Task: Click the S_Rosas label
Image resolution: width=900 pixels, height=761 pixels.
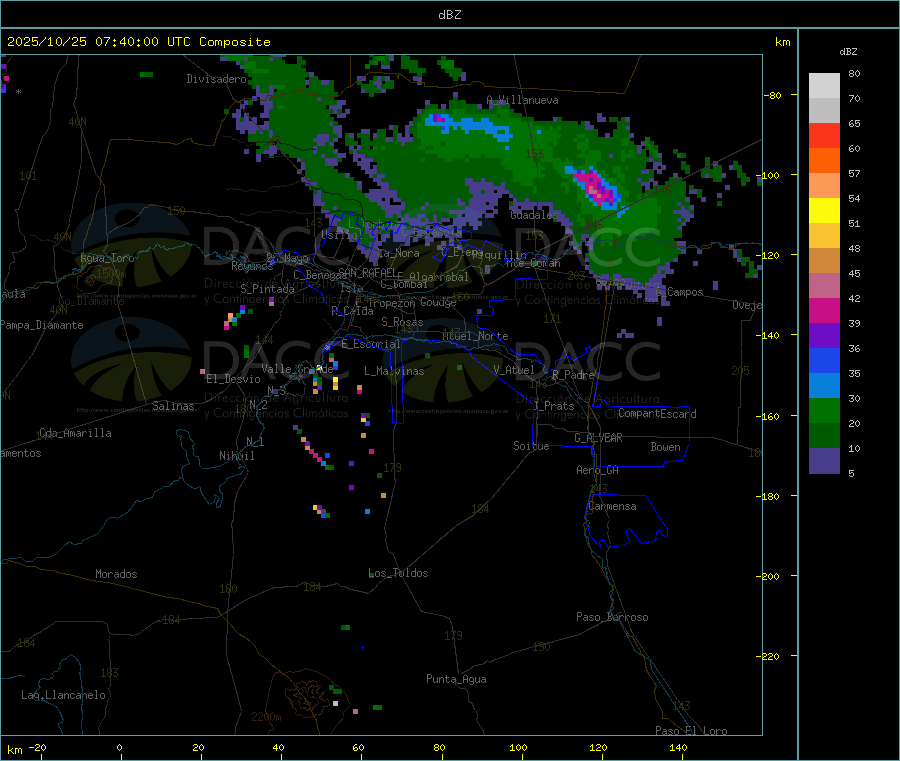Action: (x=402, y=322)
